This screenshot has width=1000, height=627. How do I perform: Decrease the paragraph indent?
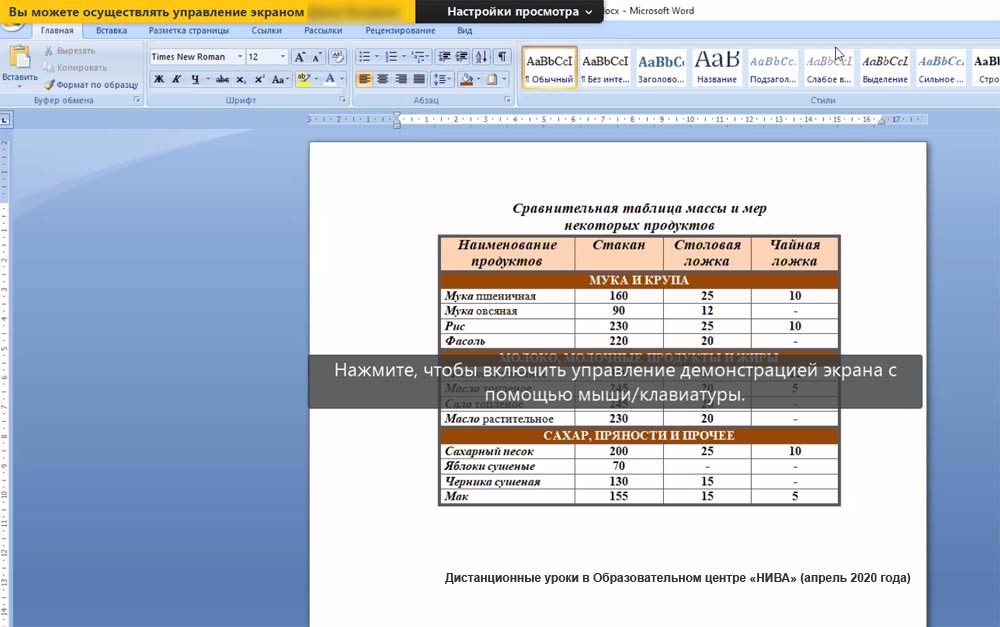tap(445, 57)
